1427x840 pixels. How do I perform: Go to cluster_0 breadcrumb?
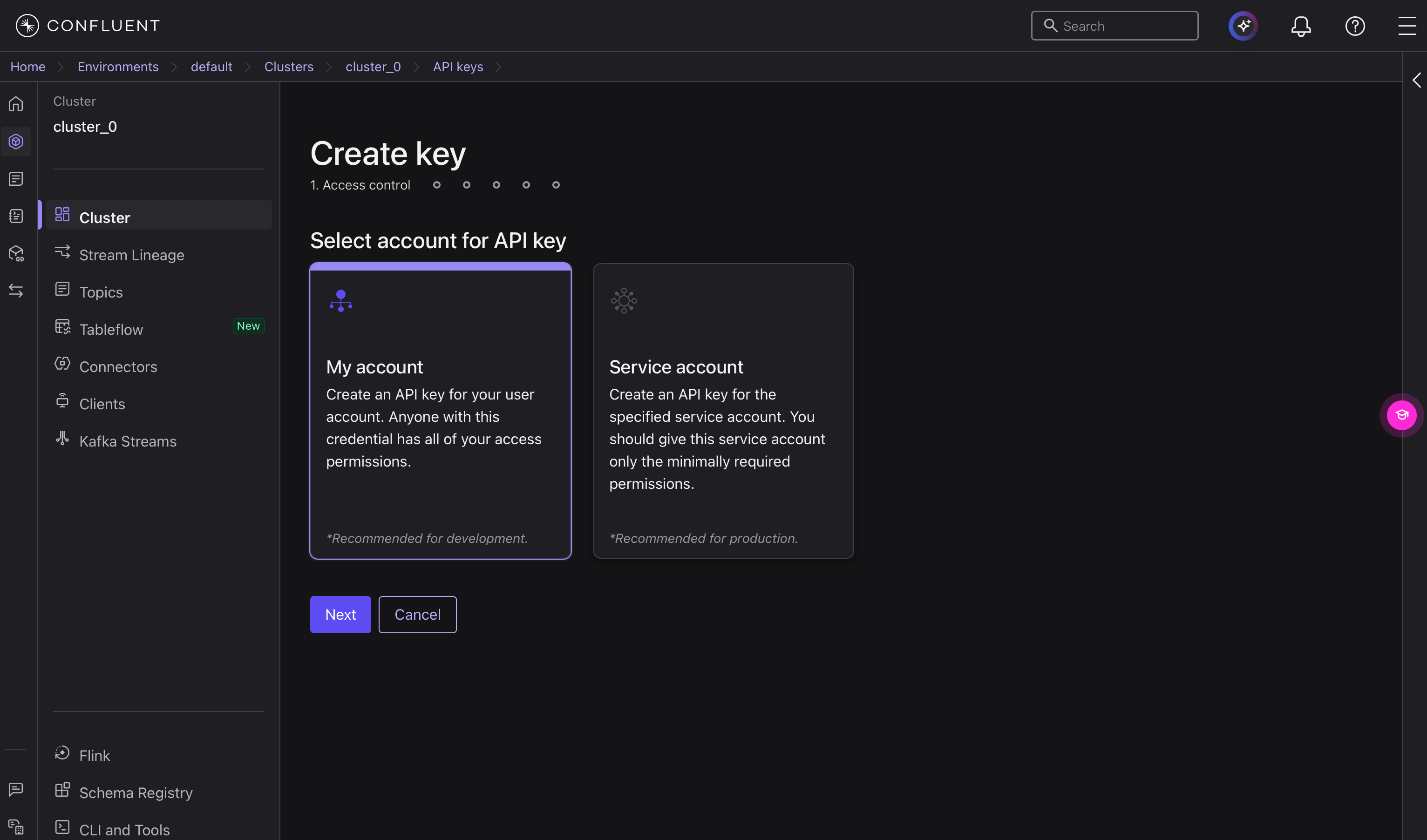(373, 67)
